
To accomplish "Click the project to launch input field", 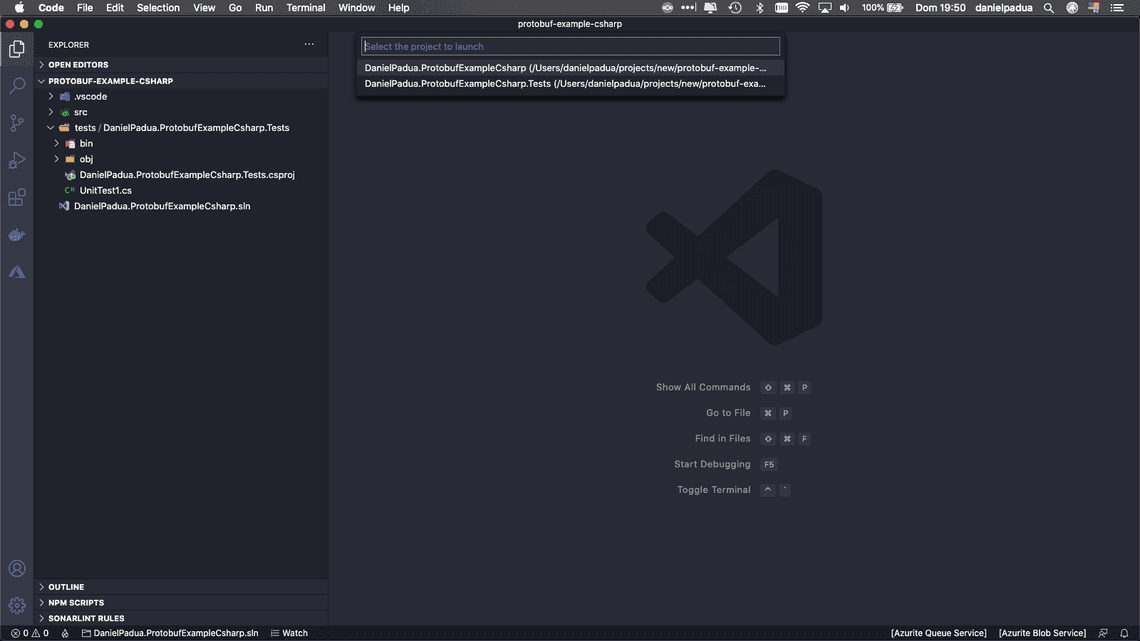I will [x=570, y=47].
